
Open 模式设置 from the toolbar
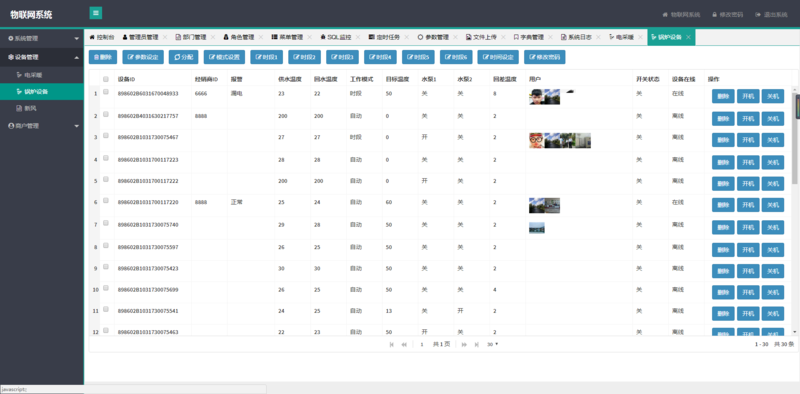224,57
